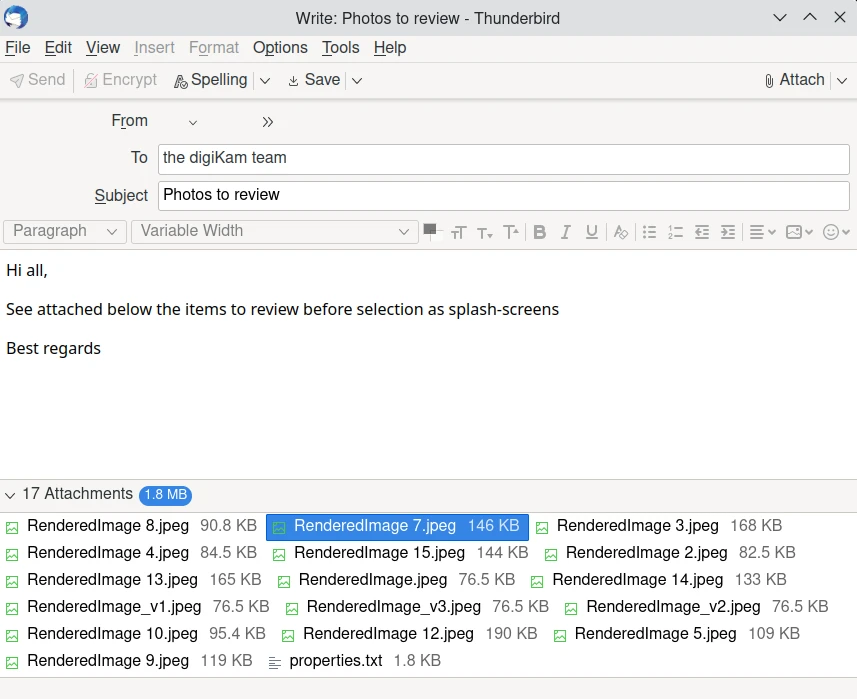This screenshot has height=699, width=857.
Task: Open the Options menu
Action: (x=280, y=48)
